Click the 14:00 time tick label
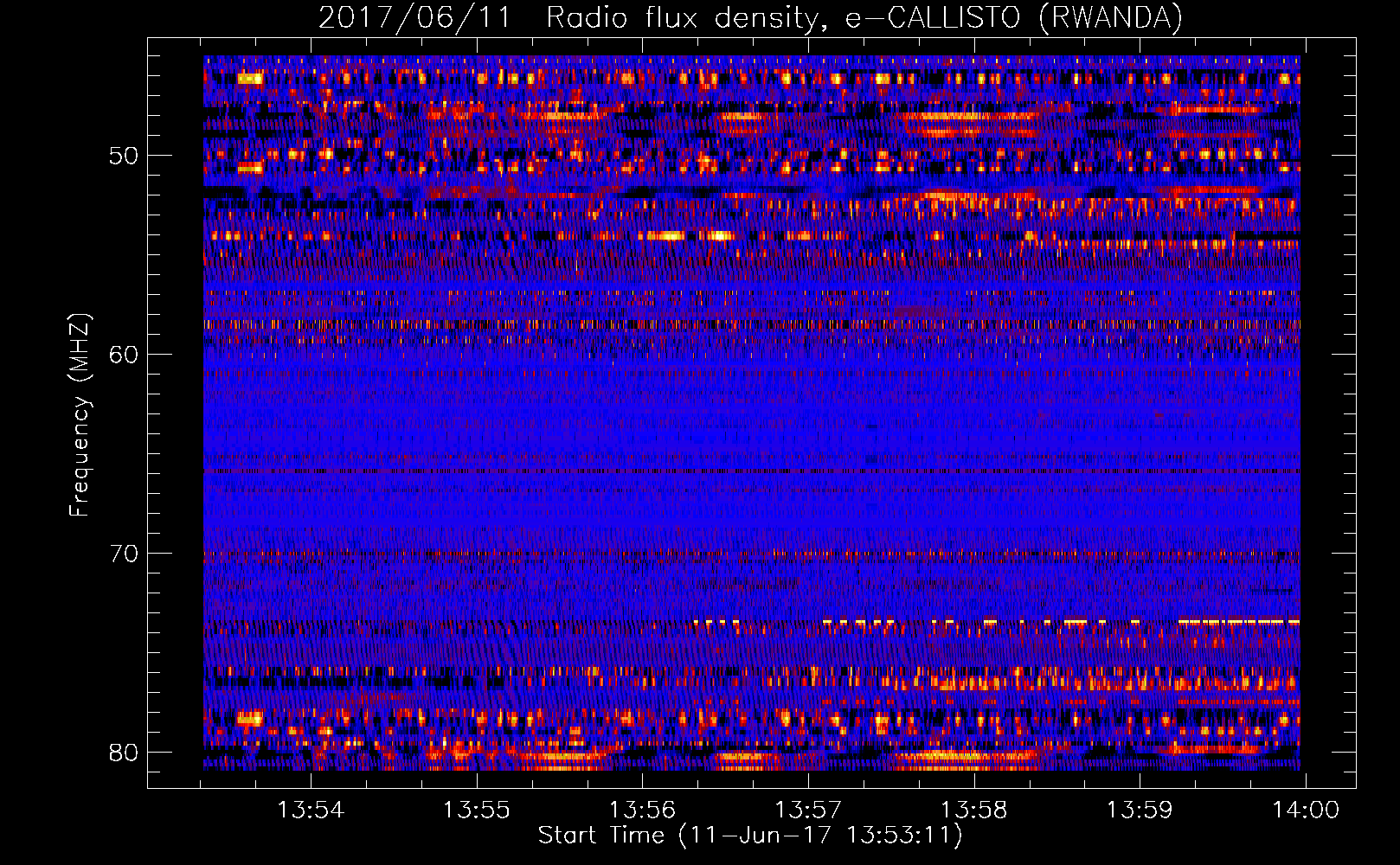1400x865 pixels. [1306, 811]
